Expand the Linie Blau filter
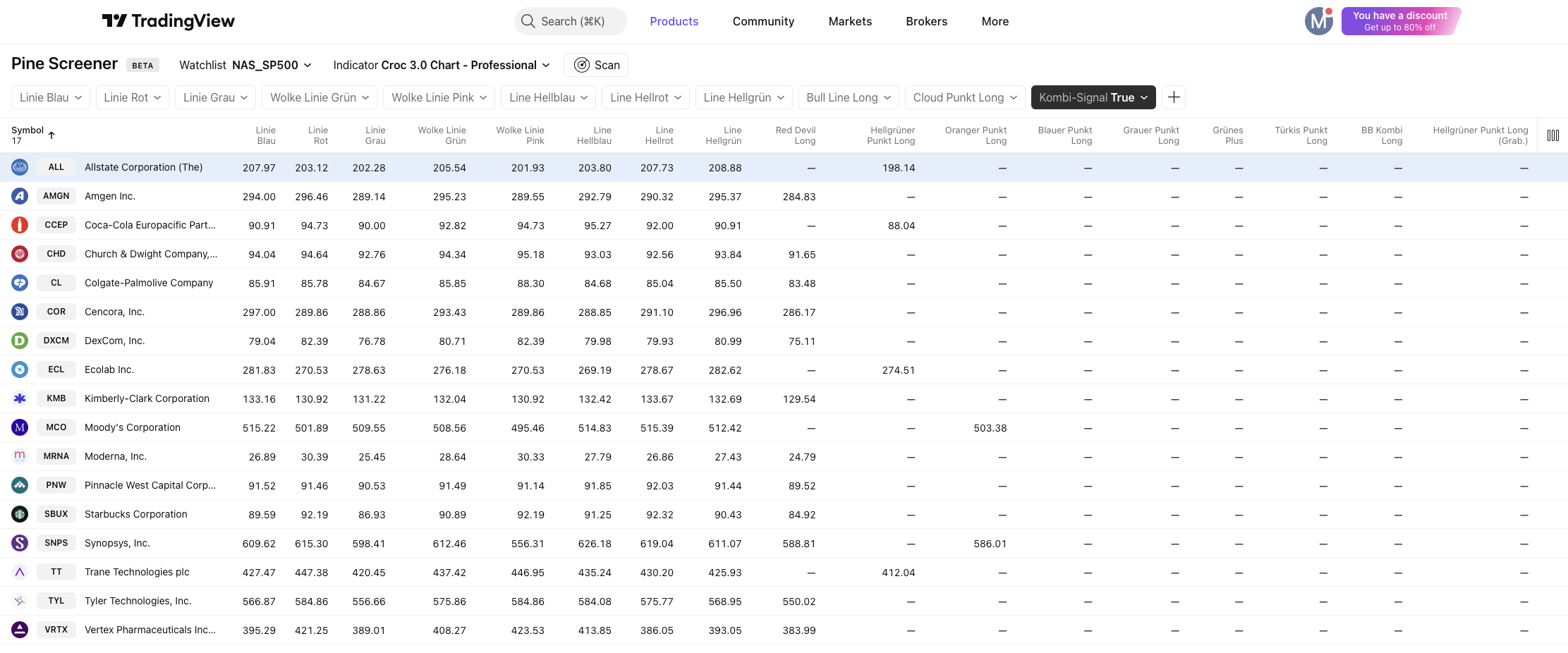The height and width of the screenshot is (653, 1568). pyautogui.click(x=50, y=97)
